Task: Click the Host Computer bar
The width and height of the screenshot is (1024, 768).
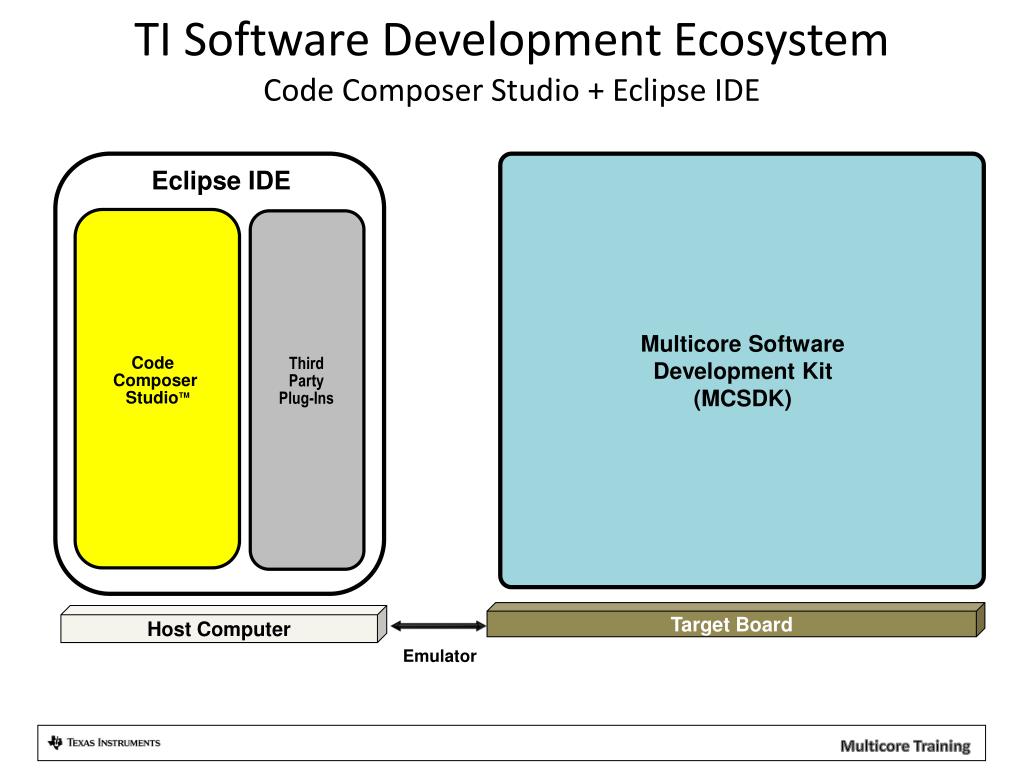Action: pos(223,624)
